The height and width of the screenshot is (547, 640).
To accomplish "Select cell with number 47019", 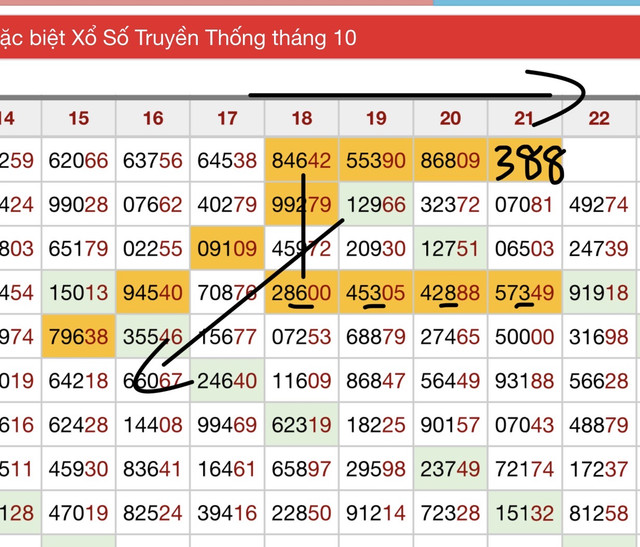I will [x=78, y=513].
